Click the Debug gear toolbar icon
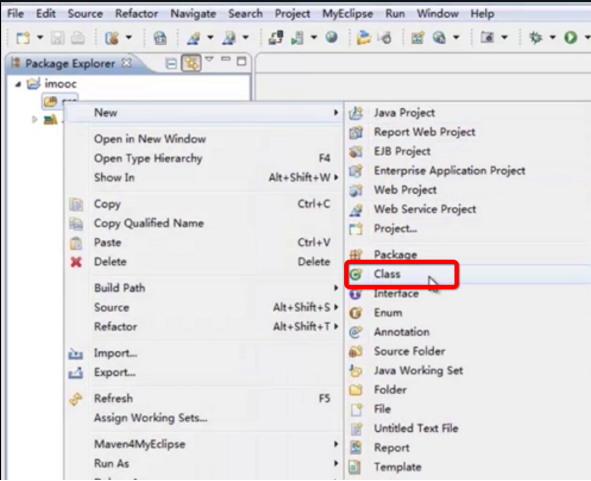 coord(535,37)
